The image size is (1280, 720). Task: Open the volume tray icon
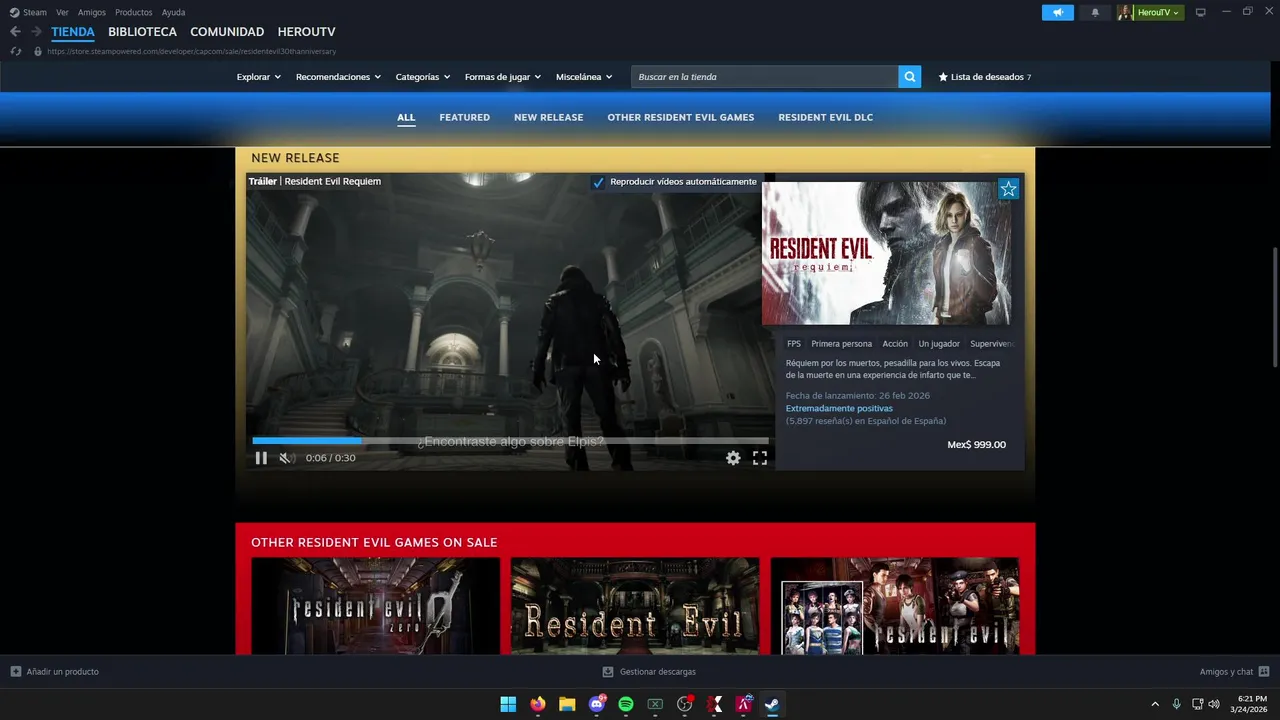tap(1214, 704)
